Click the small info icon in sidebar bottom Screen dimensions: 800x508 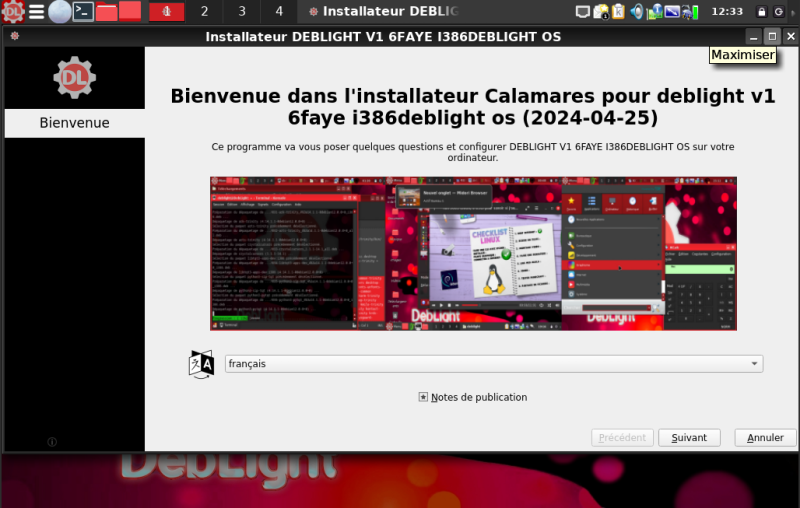tap(52, 442)
